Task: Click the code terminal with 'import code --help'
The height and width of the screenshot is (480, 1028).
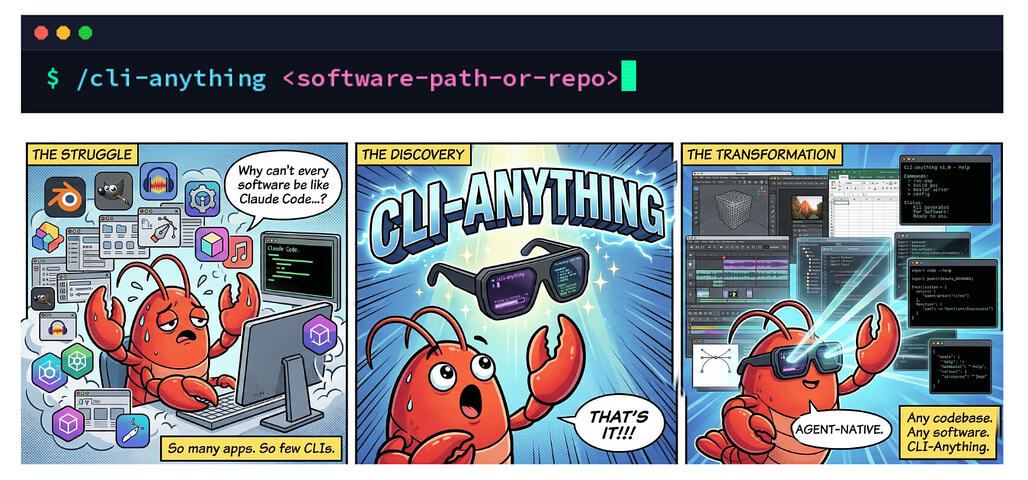Action: click(x=951, y=293)
